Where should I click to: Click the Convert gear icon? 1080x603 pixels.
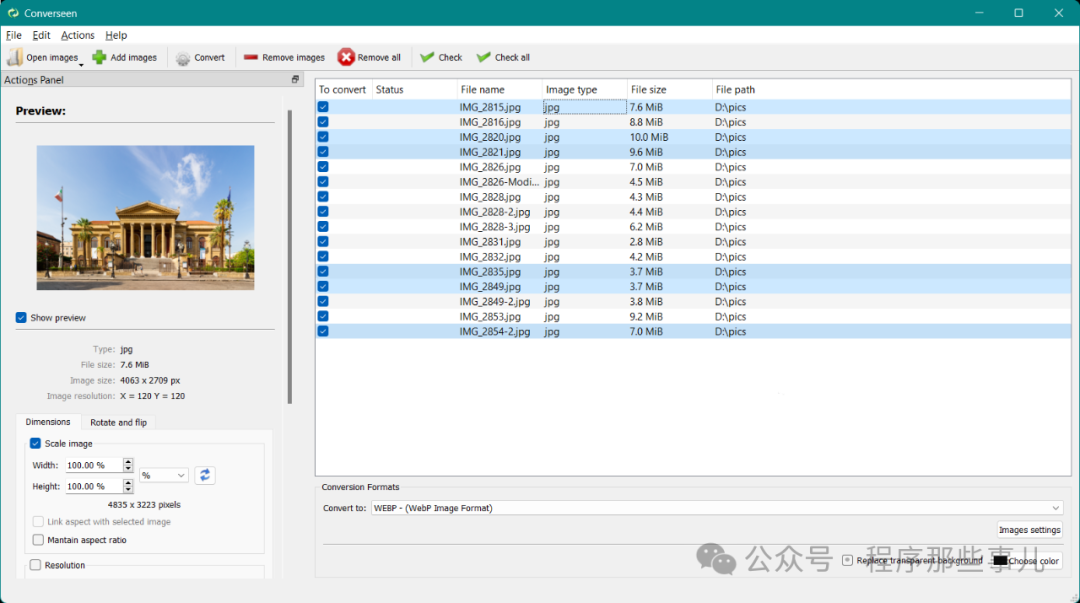[183, 59]
